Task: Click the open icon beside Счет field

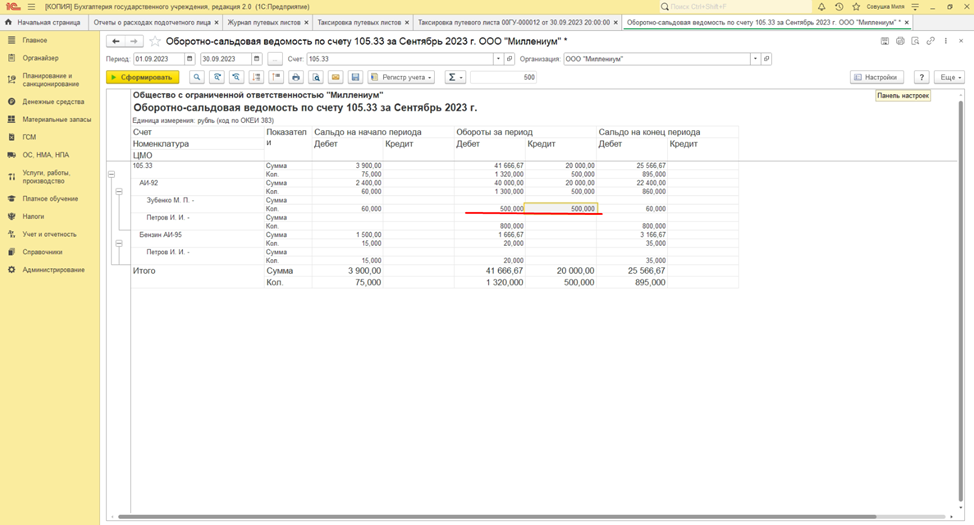Action: (x=509, y=59)
